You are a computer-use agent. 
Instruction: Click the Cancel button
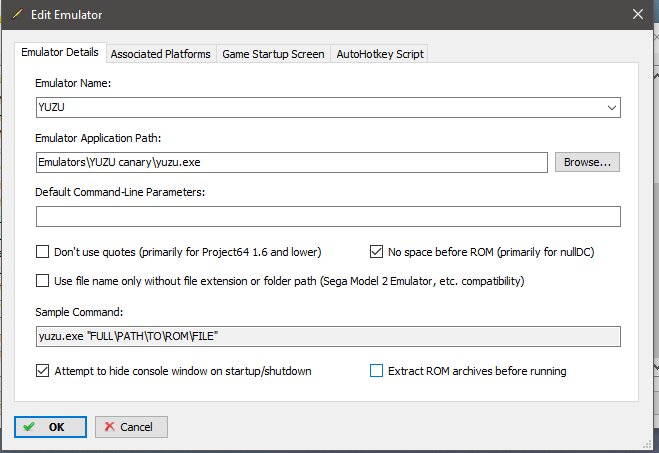[131, 427]
